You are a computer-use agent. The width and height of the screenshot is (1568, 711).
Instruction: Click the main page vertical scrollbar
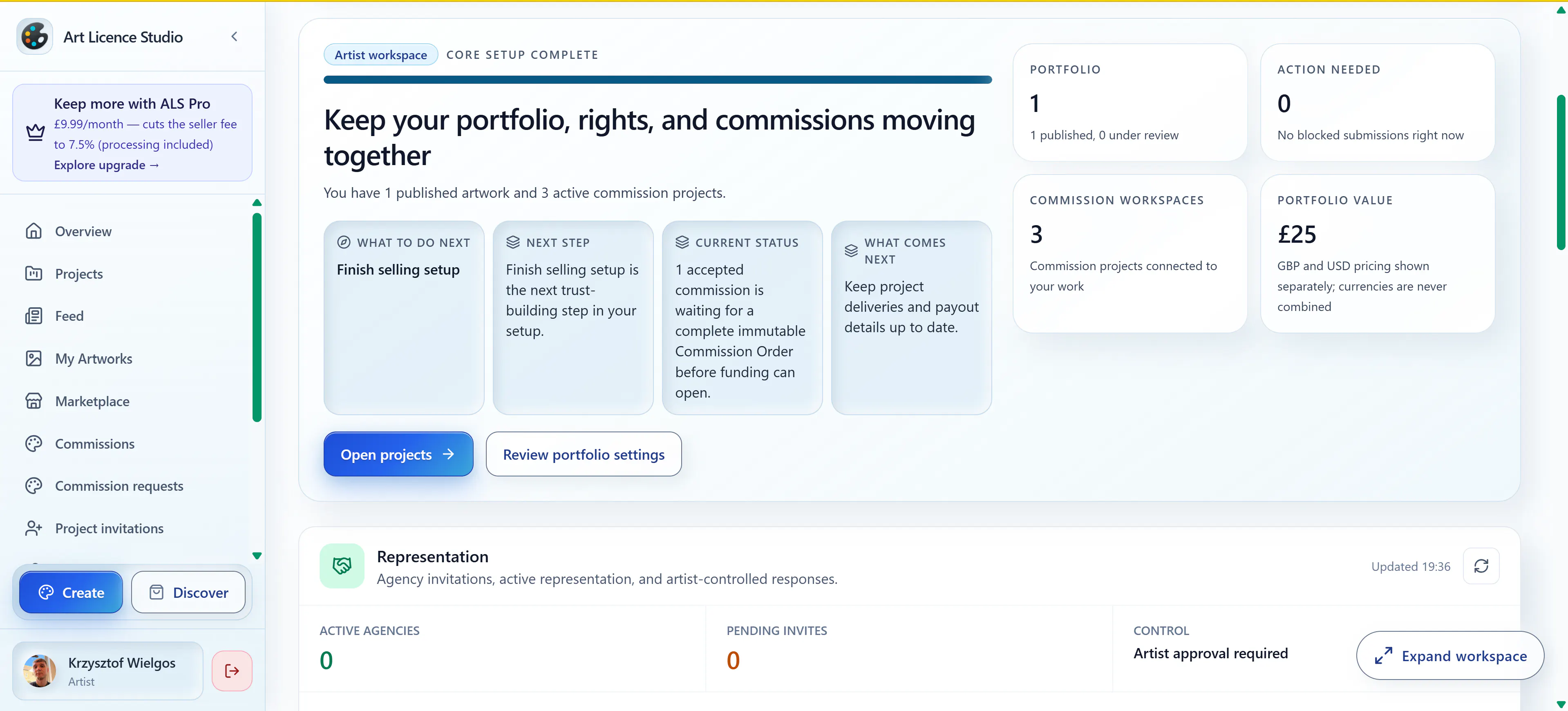(1561, 172)
